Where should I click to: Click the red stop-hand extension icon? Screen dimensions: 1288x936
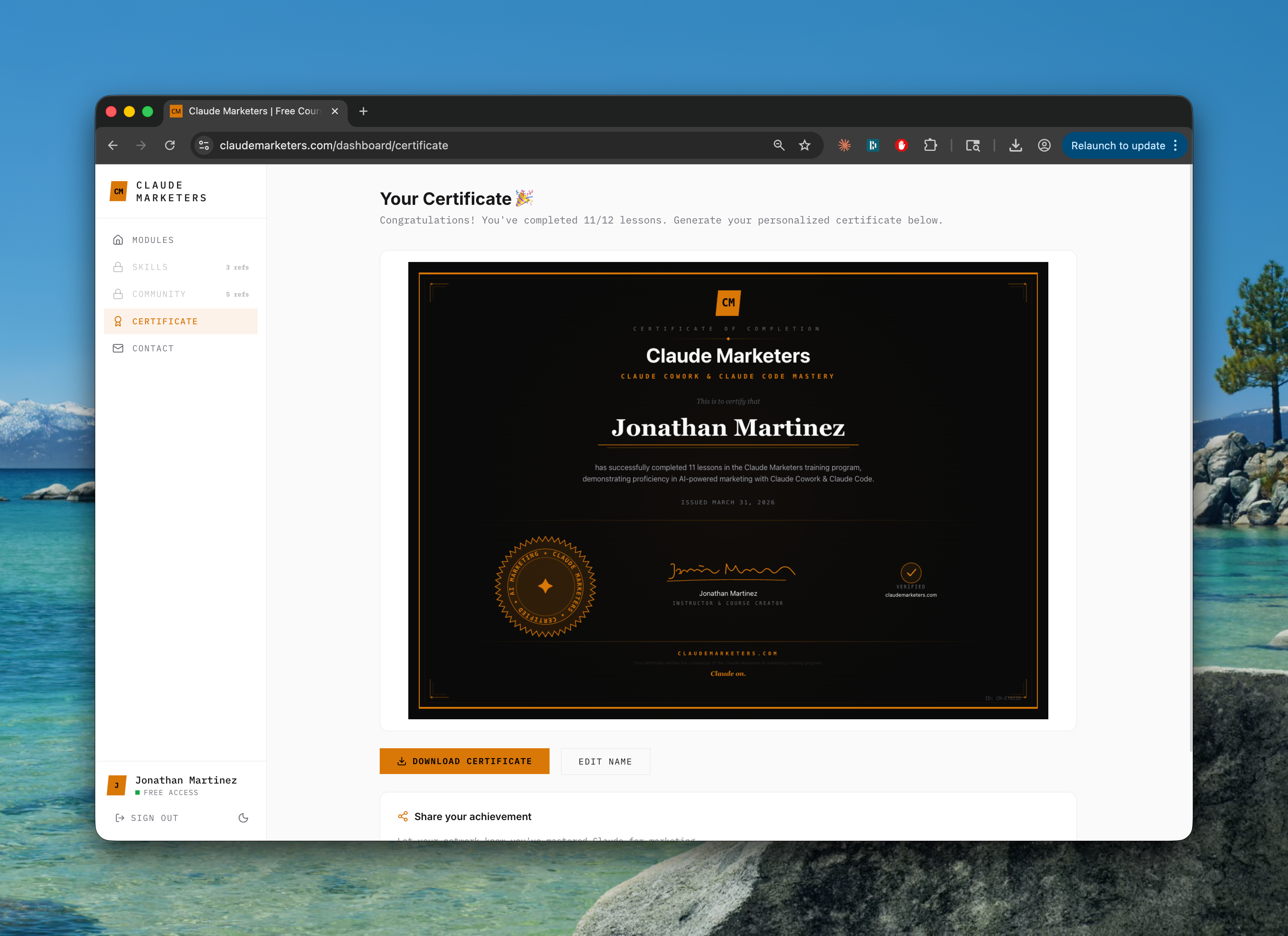(901, 145)
